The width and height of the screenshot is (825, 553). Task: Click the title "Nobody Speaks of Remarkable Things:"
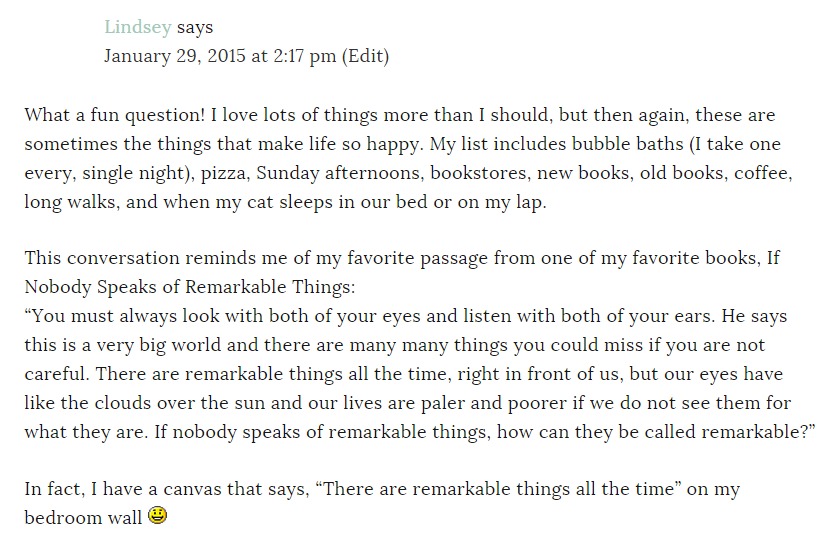coord(190,287)
